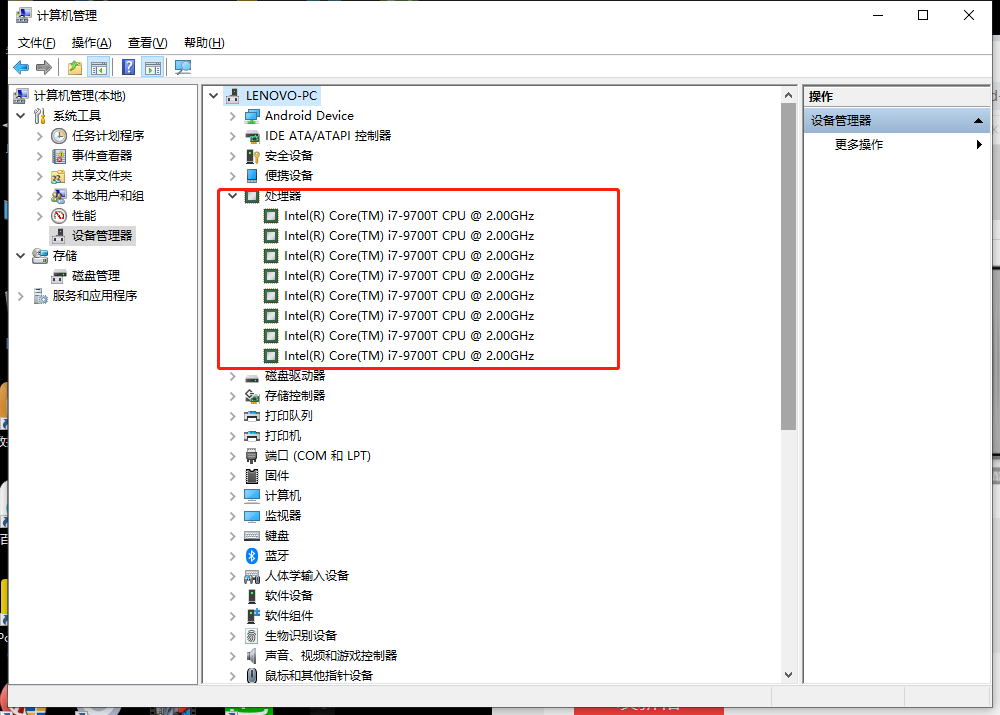This screenshot has height=715, width=1000.
Task: Select the 打印机 printer icon
Action: 252,436
